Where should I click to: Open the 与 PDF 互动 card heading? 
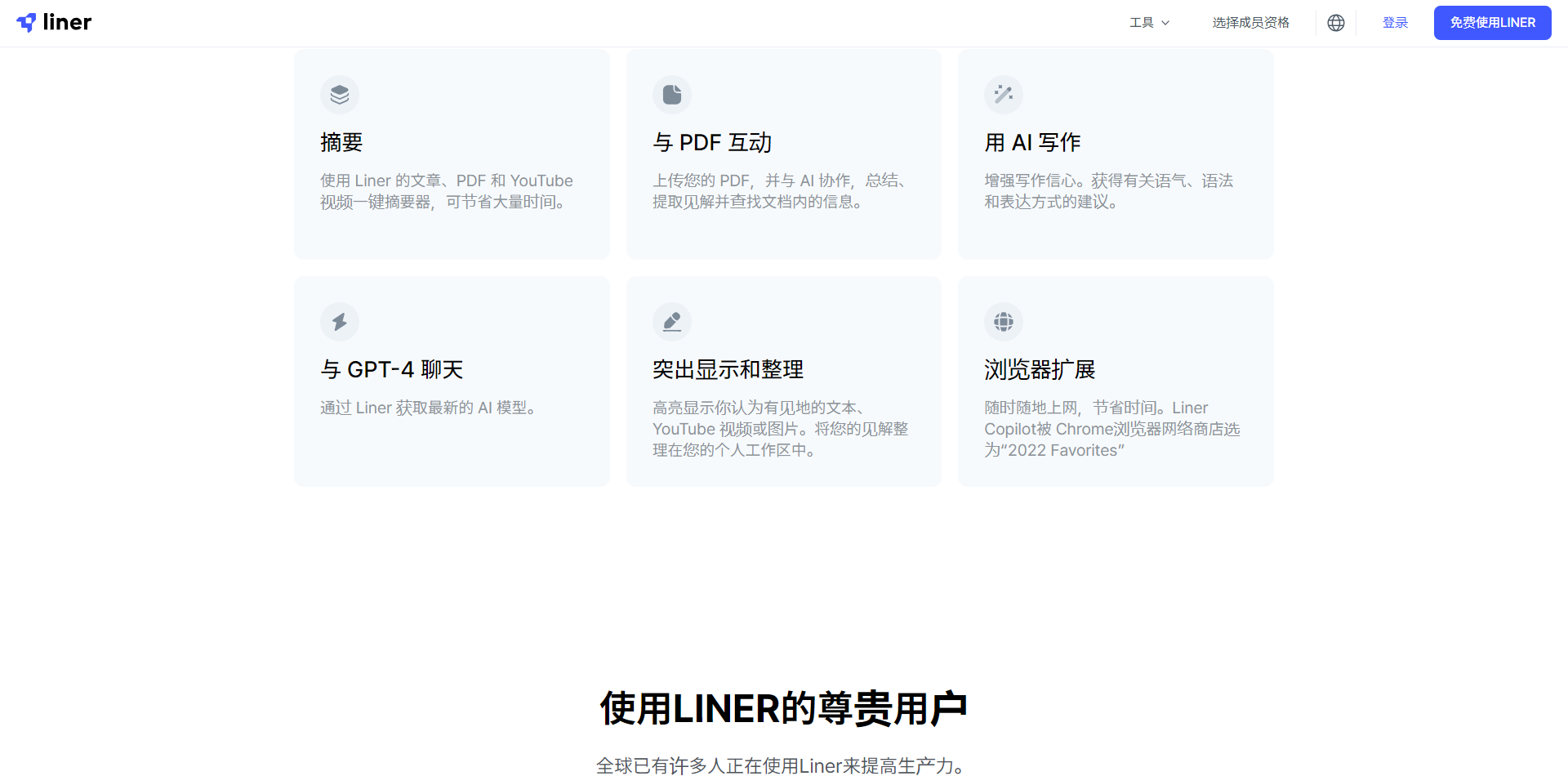[x=712, y=143]
